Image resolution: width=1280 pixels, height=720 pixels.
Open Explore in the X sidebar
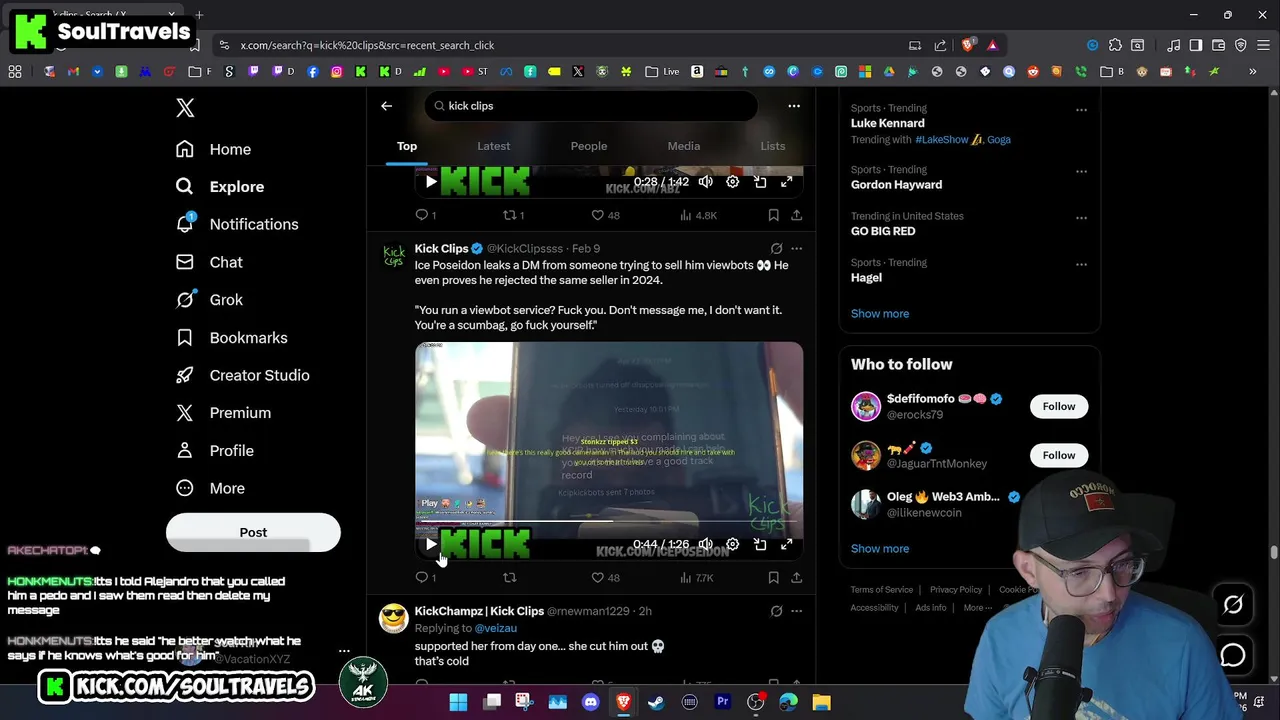220,187
